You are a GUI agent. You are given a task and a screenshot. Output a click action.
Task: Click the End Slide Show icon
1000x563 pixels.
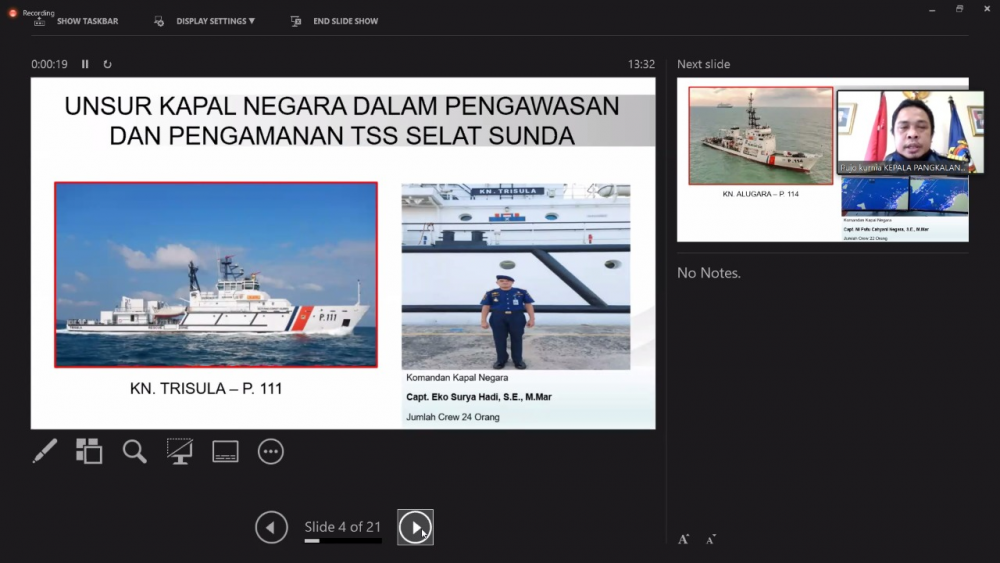pyautogui.click(x=296, y=22)
